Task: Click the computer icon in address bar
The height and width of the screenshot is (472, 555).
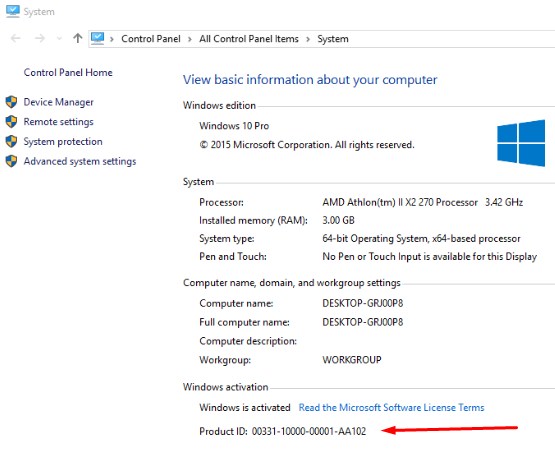Action: [98, 38]
